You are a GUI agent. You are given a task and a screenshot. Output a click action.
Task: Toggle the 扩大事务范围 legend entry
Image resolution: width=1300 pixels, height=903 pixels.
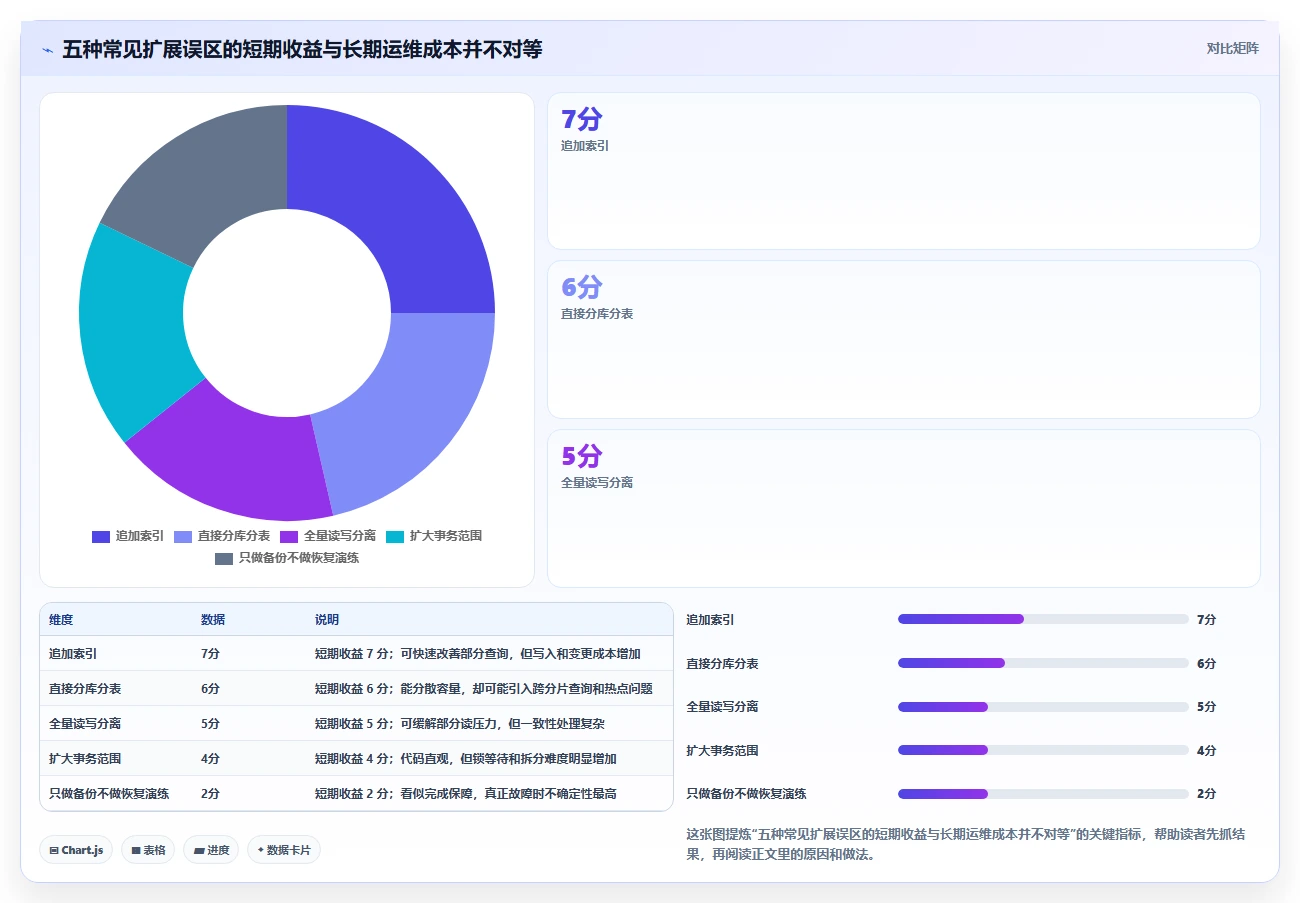(433, 537)
